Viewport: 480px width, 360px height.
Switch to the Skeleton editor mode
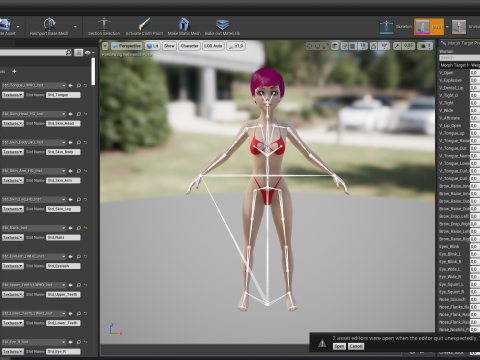coord(396,27)
